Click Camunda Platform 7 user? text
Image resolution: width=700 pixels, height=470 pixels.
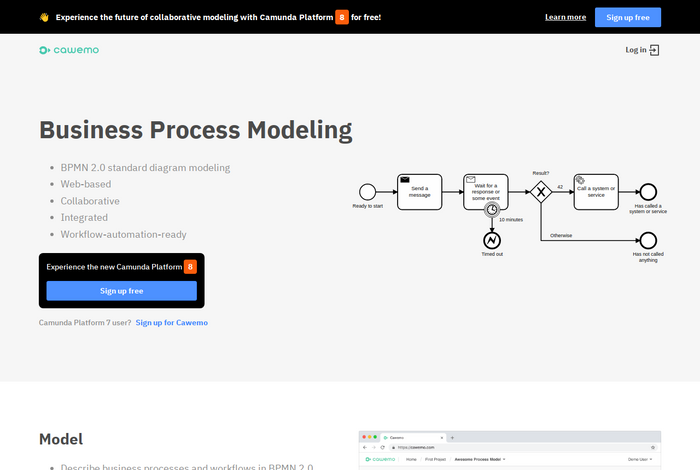click(85, 323)
